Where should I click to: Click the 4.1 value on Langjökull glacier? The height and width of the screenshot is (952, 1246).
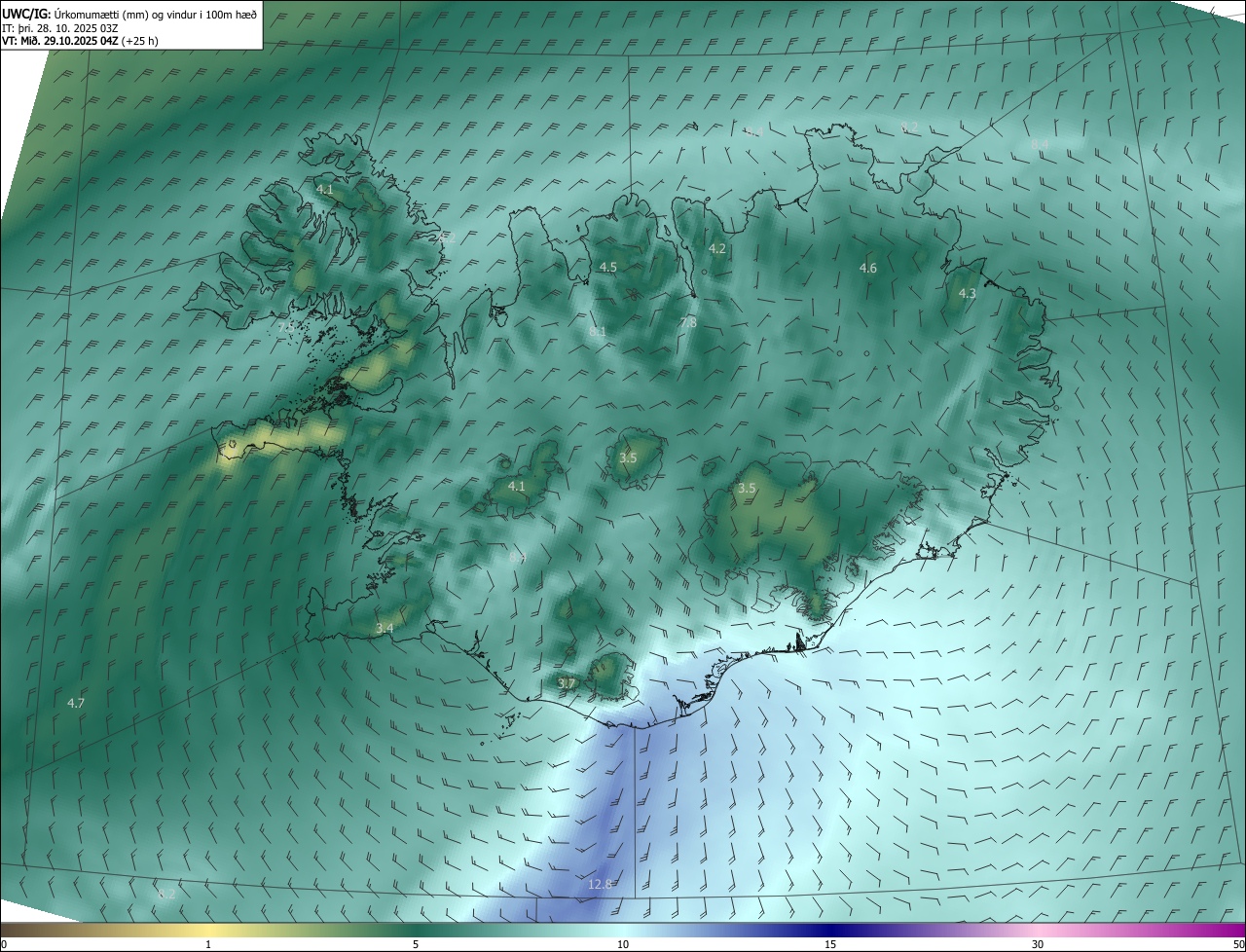coord(517,486)
